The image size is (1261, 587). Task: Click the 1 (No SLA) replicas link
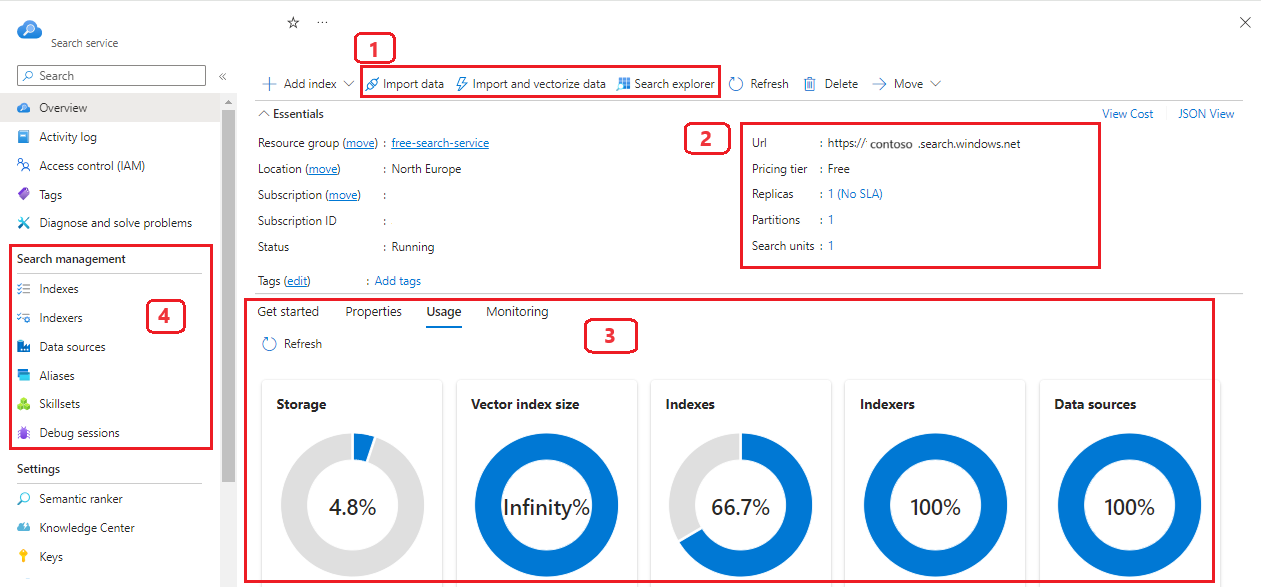pos(855,194)
